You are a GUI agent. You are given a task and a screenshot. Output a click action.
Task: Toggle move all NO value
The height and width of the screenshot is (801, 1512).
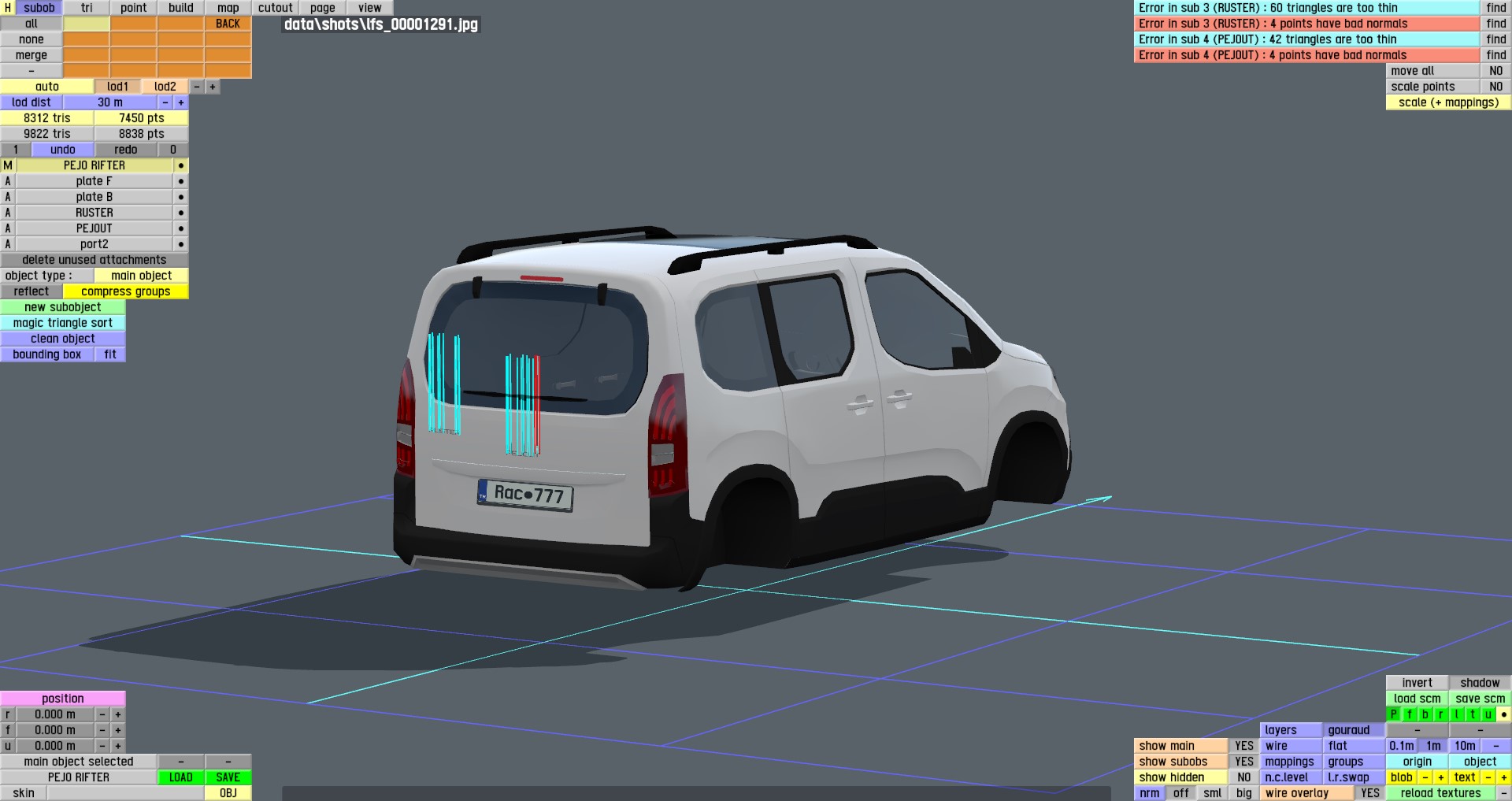(x=1495, y=71)
